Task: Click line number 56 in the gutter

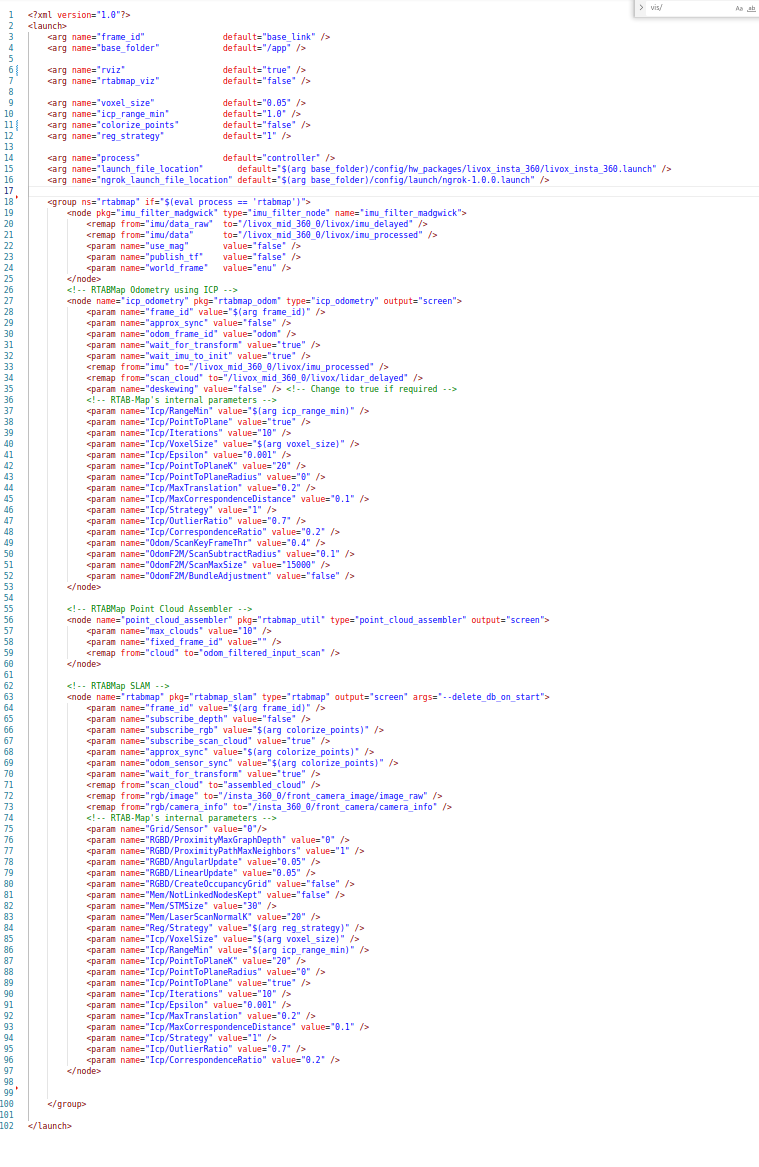Action: (8, 620)
